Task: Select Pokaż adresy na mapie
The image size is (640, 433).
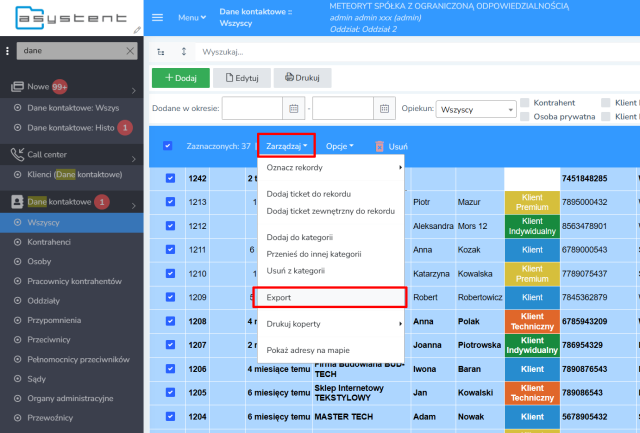Action: coord(308,350)
